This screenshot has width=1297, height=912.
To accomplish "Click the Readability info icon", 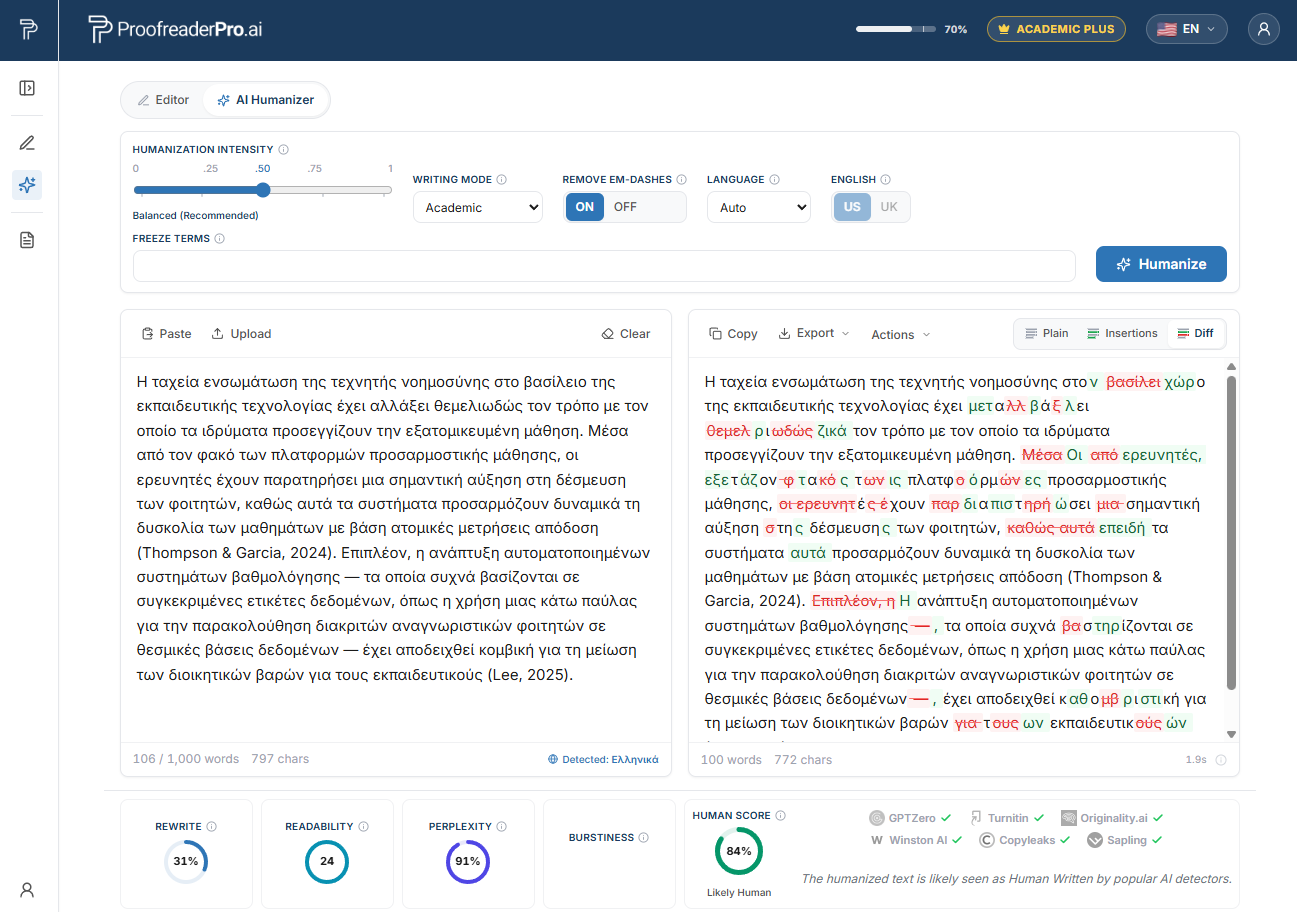I will pyautogui.click(x=363, y=827).
